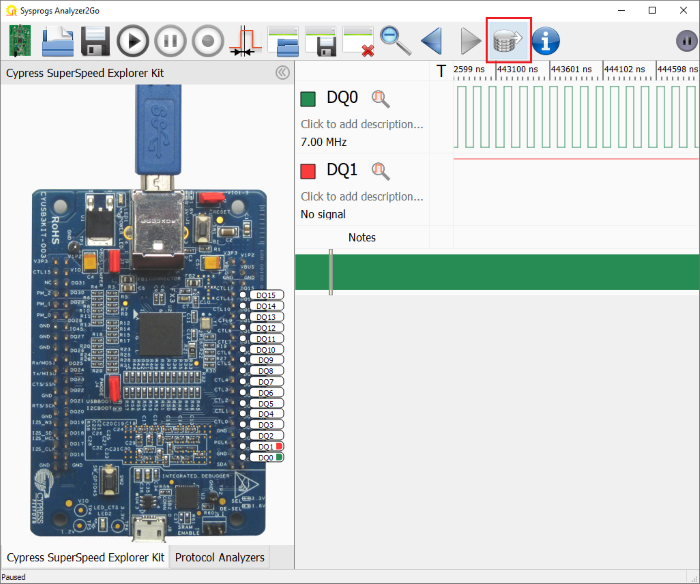Maximize the Analyzer2Go window
The image size is (700, 584).
pos(652,10)
